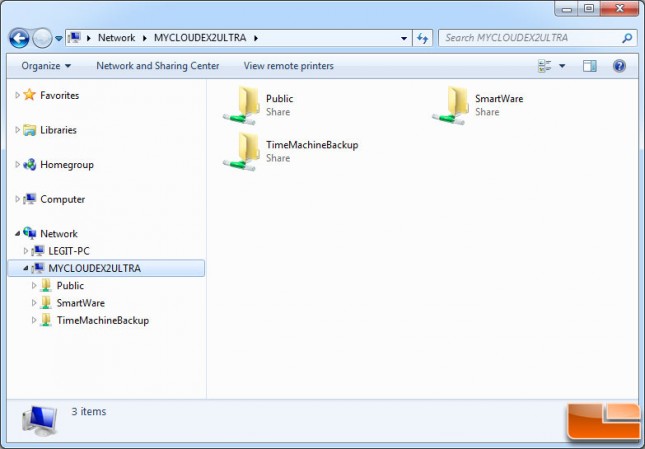
Task: Click the MYCLOUDEX2ULTRA computer icon in tree
Action: click(38, 268)
